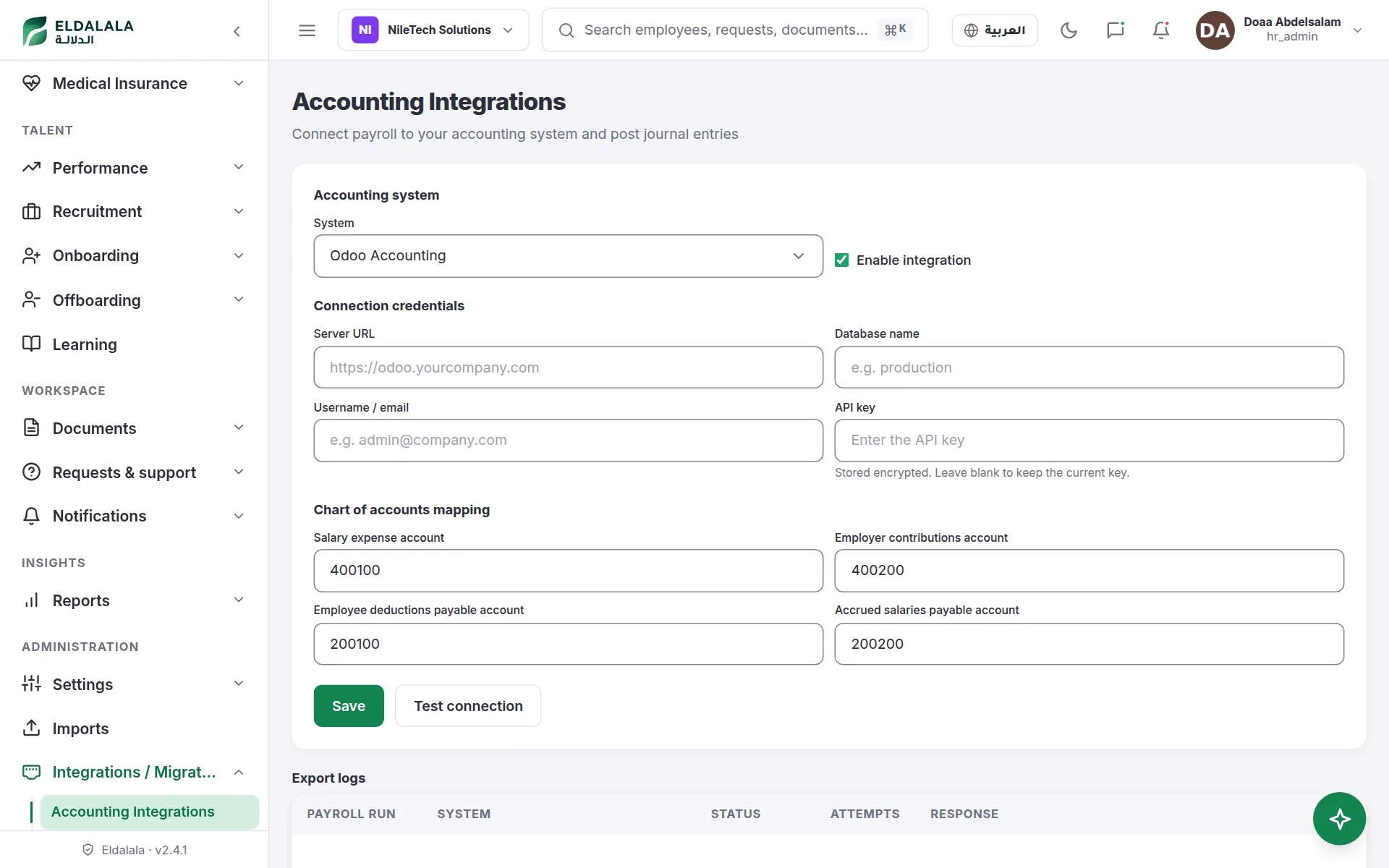Open the hamburger menu icon
1389x868 pixels.
tap(307, 30)
